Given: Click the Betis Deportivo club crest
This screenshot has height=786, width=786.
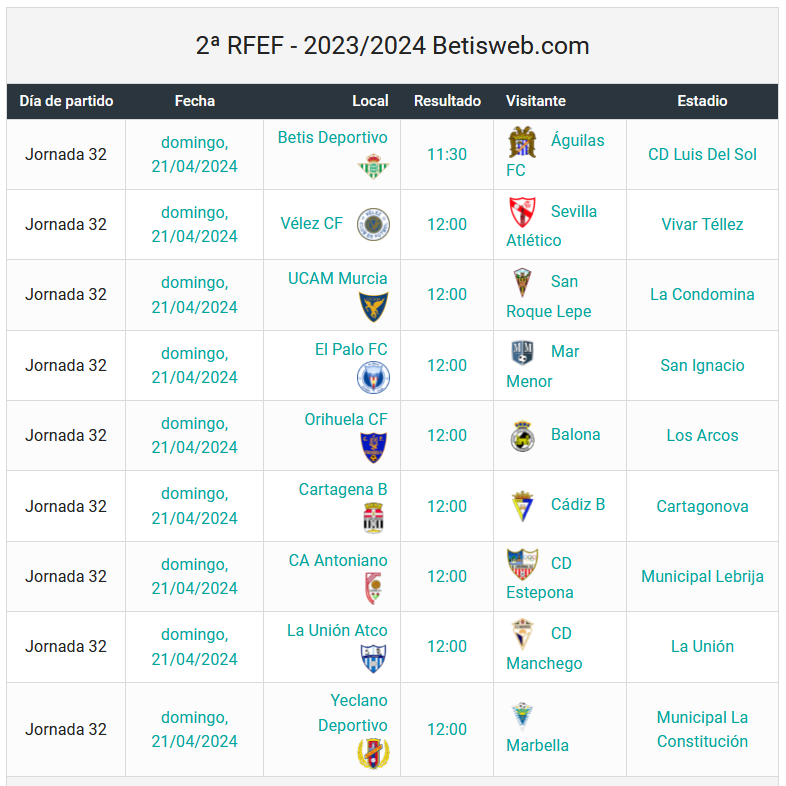Looking at the screenshot, I should (x=373, y=166).
